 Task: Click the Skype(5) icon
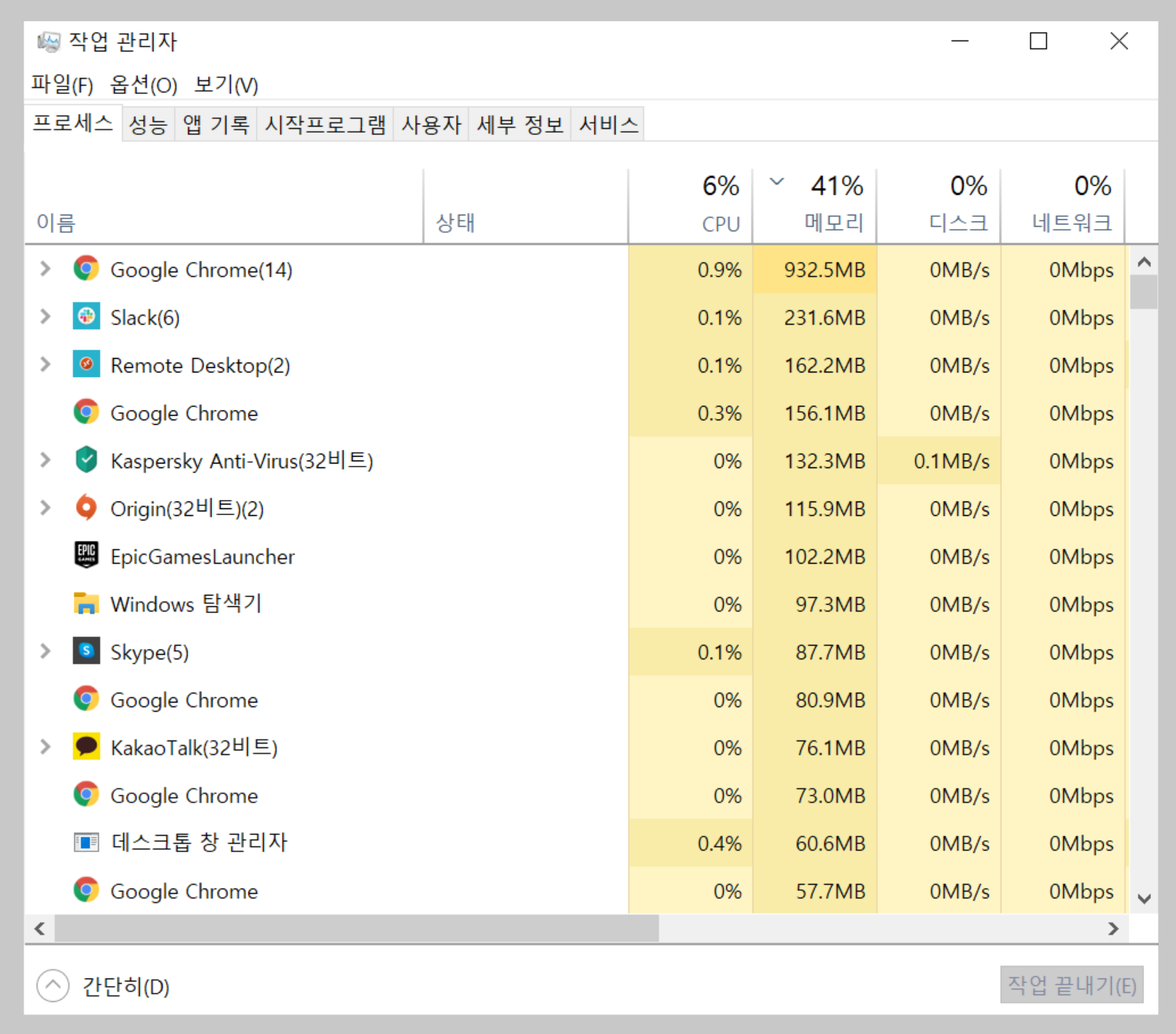[86, 651]
